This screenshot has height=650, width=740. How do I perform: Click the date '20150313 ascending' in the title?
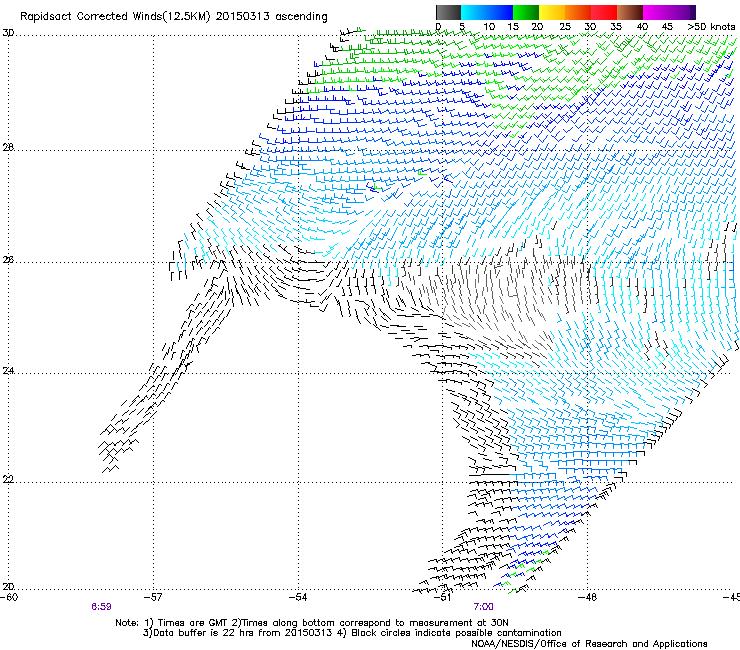[x=271, y=17]
